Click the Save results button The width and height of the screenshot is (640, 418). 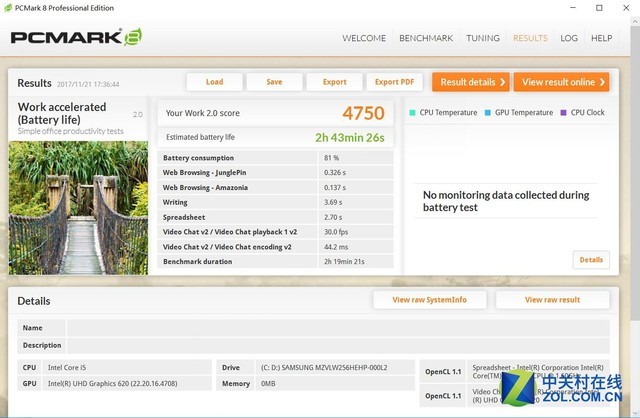pyautogui.click(x=274, y=82)
